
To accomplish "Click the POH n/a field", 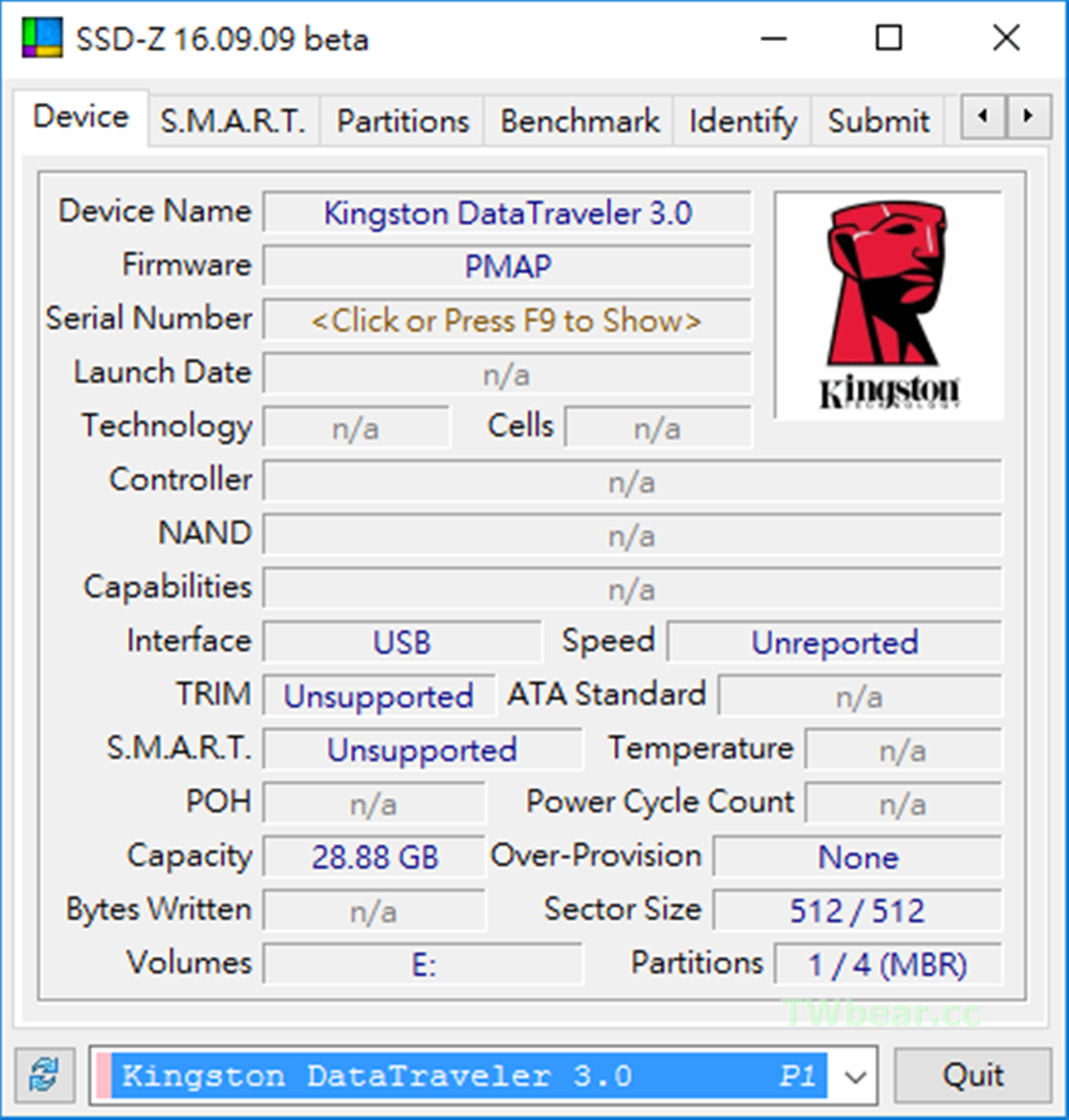I will click(374, 803).
